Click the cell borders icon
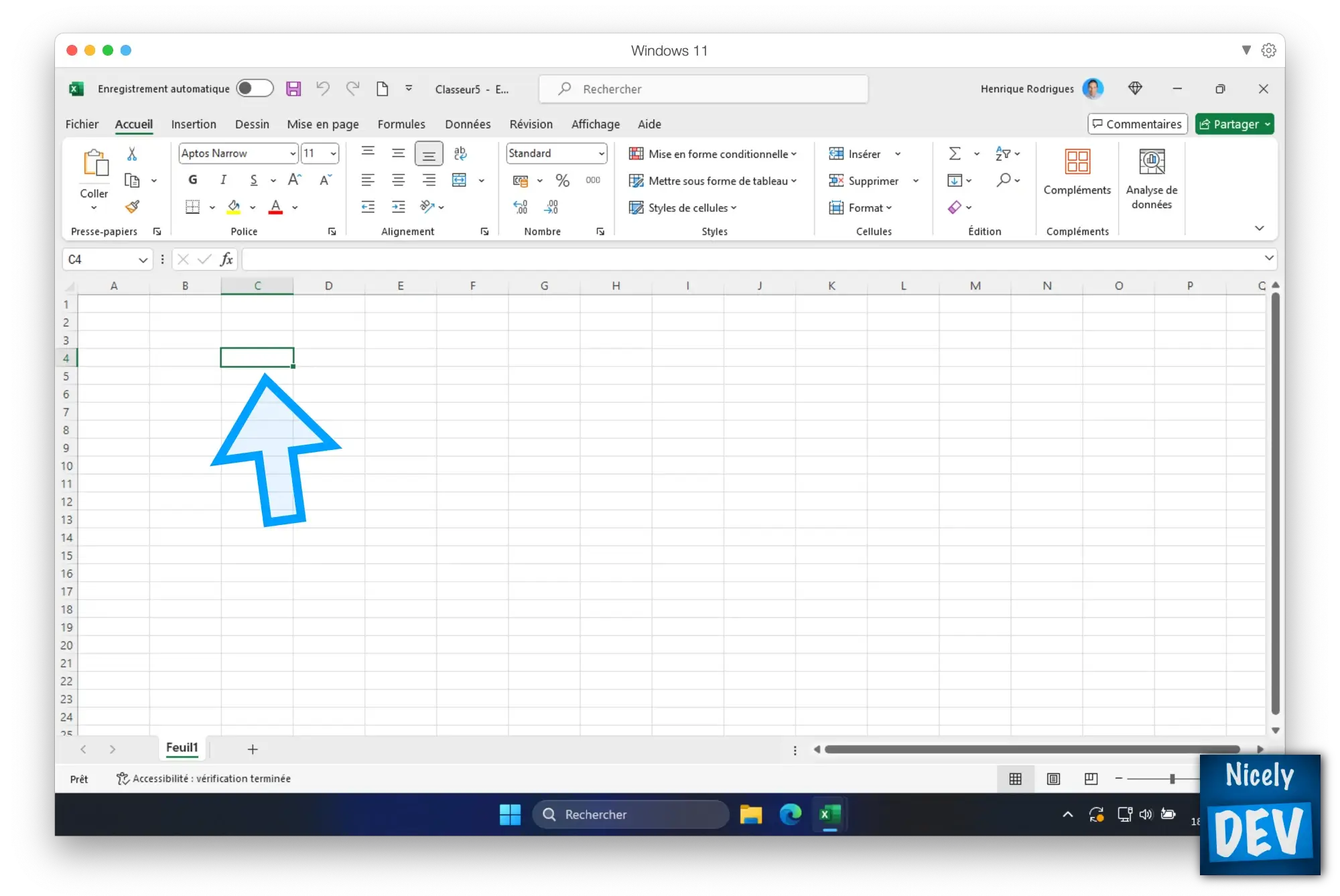1340x896 pixels. (193, 207)
